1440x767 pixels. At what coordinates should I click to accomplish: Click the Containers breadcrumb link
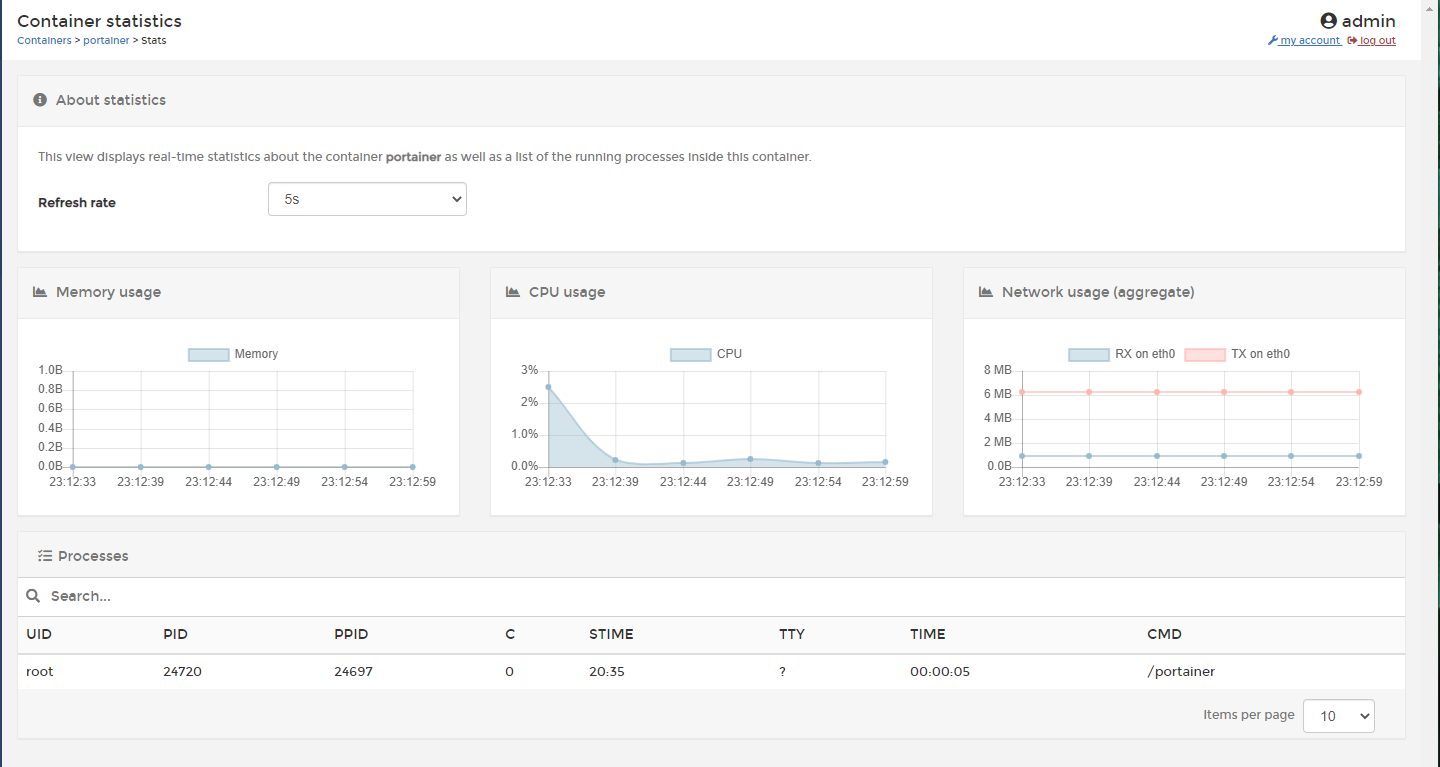pyautogui.click(x=44, y=40)
